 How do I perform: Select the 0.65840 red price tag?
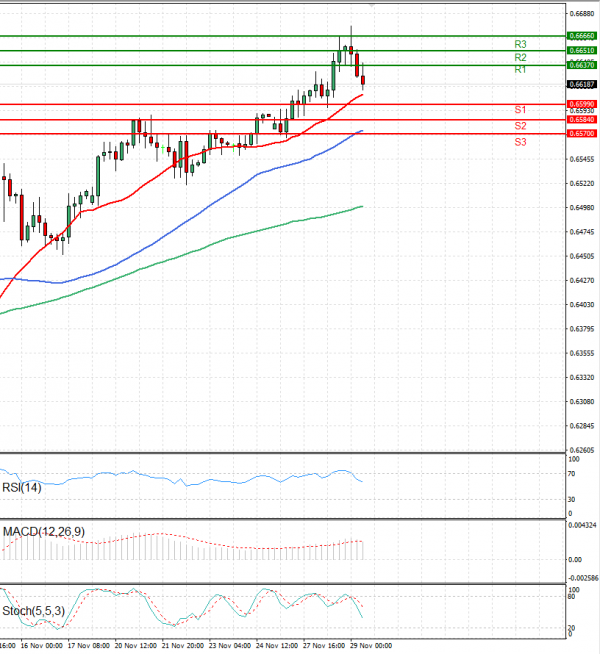point(582,120)
